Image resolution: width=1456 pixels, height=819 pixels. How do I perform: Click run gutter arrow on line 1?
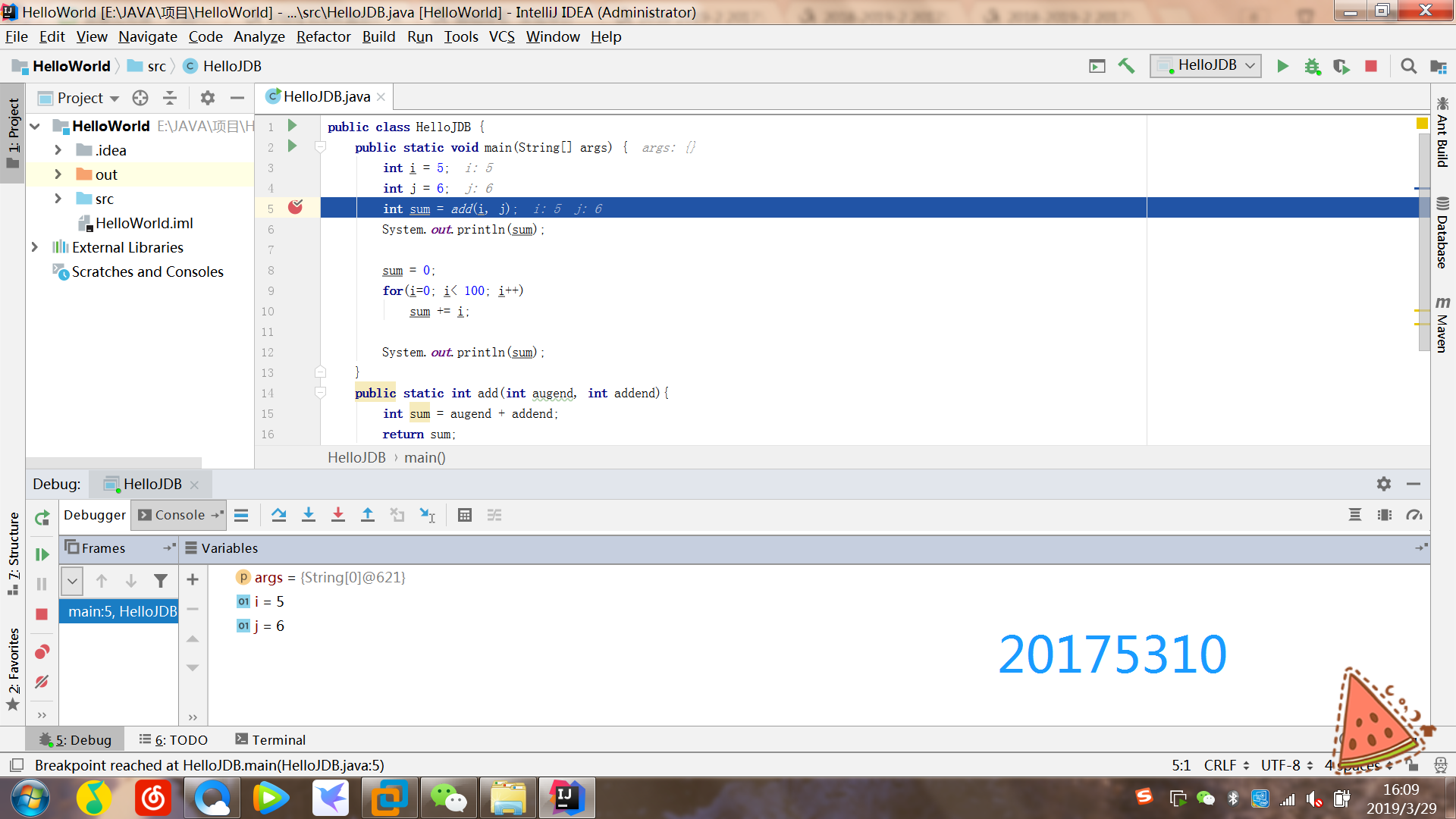pos(293,125)
